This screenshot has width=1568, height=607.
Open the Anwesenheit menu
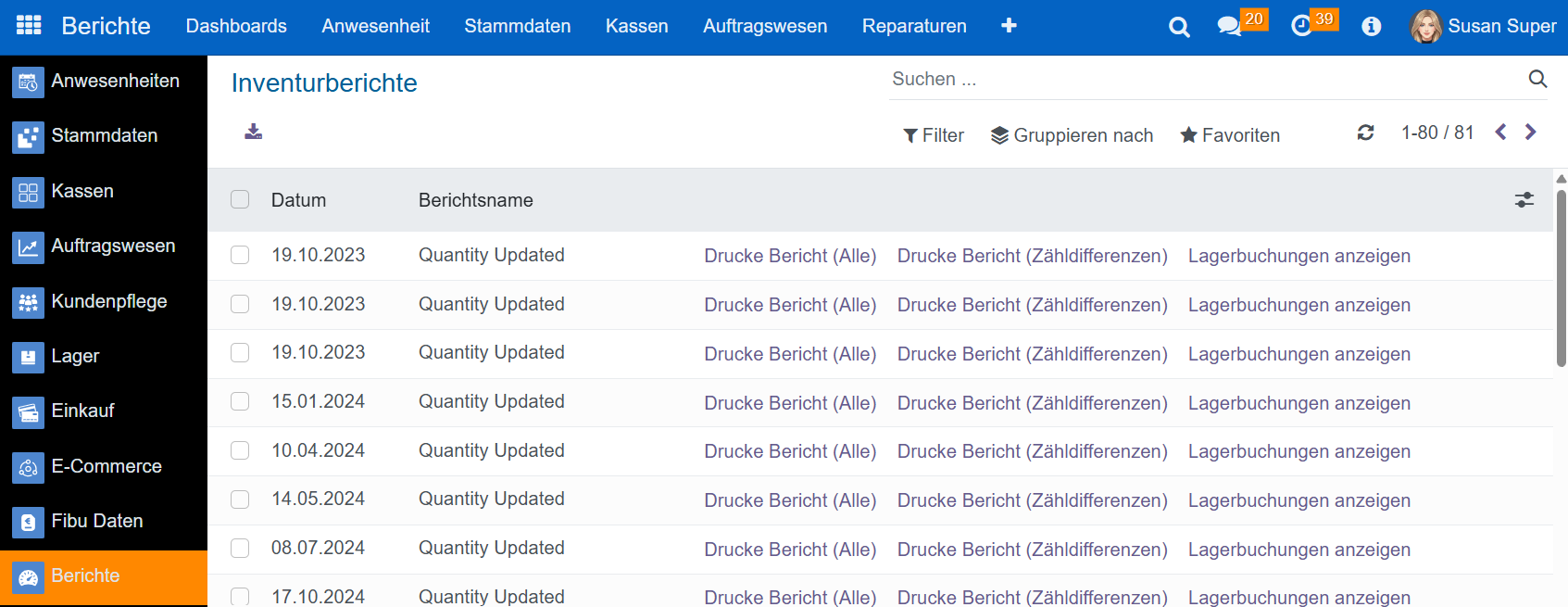375,26
